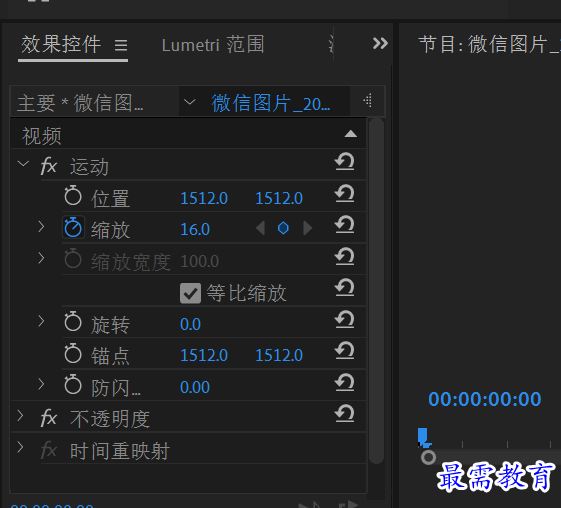This screenshot has width=561, height=508.
Task: Expand the 时间重映射 effect group
Action: click(20, 447)
